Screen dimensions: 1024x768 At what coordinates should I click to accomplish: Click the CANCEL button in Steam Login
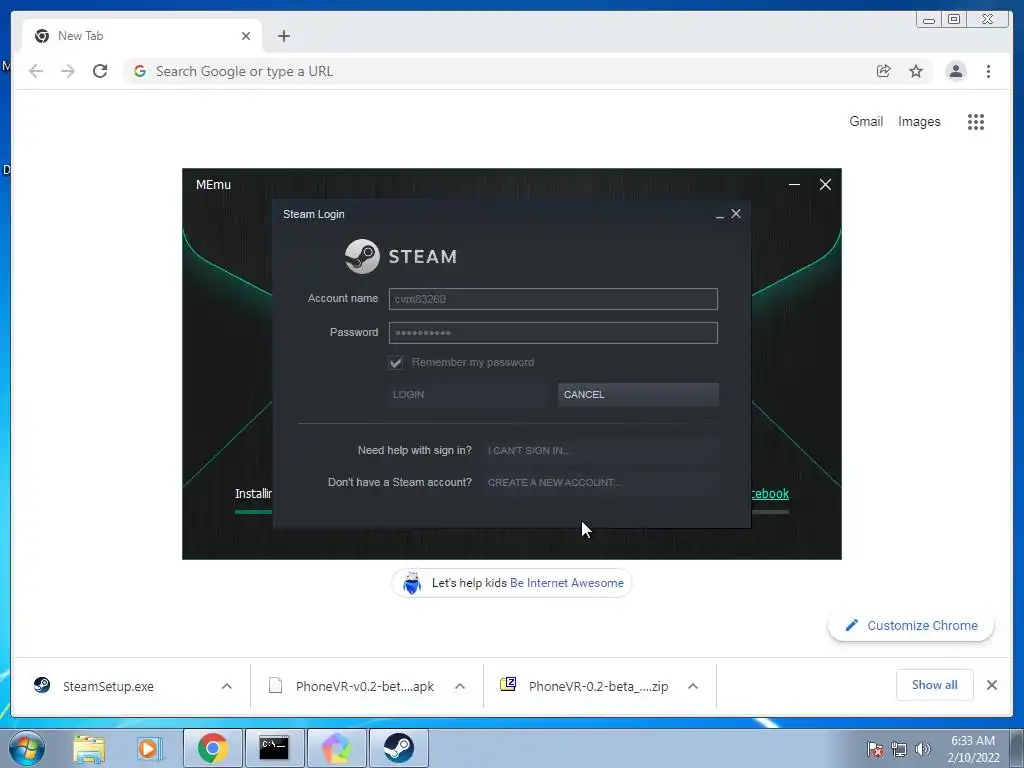(638, 394)
